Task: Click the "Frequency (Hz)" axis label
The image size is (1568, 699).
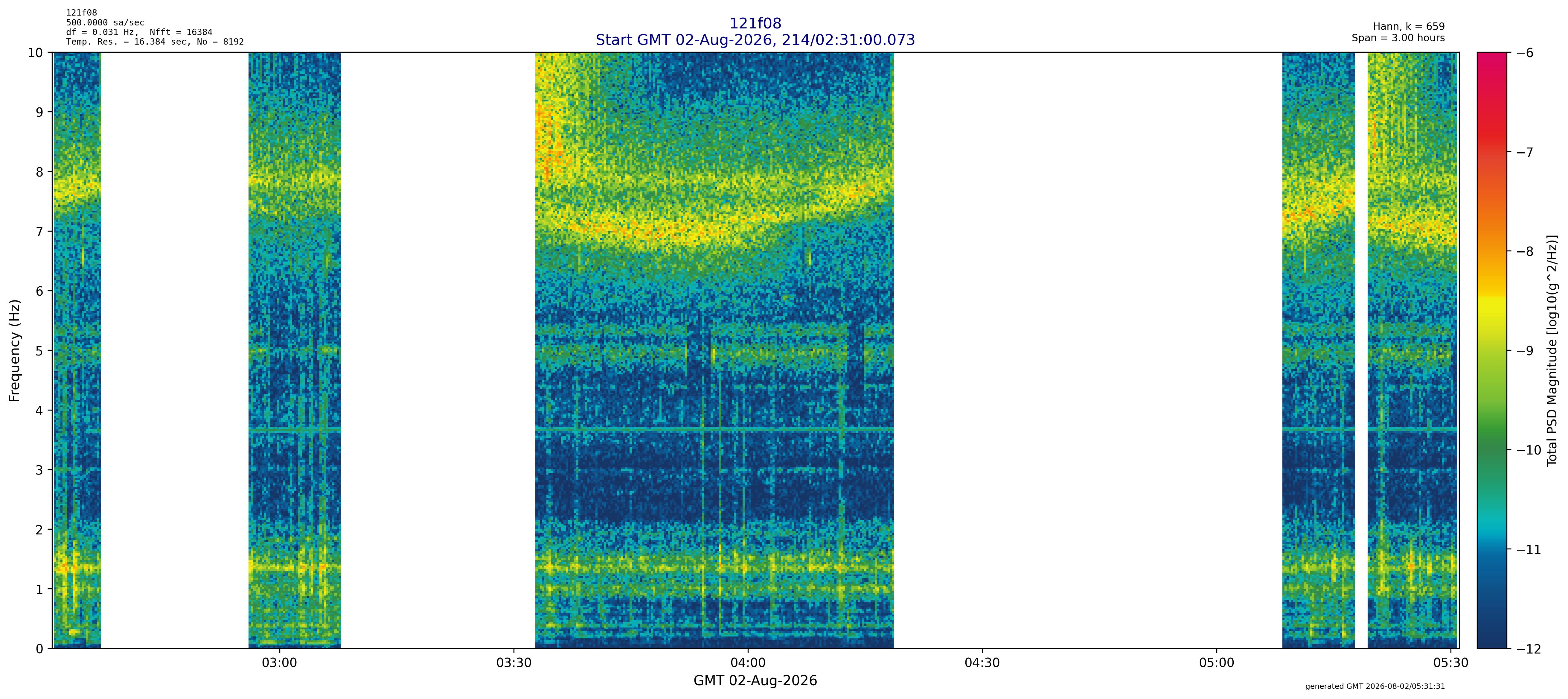Action: pos(15,350)
